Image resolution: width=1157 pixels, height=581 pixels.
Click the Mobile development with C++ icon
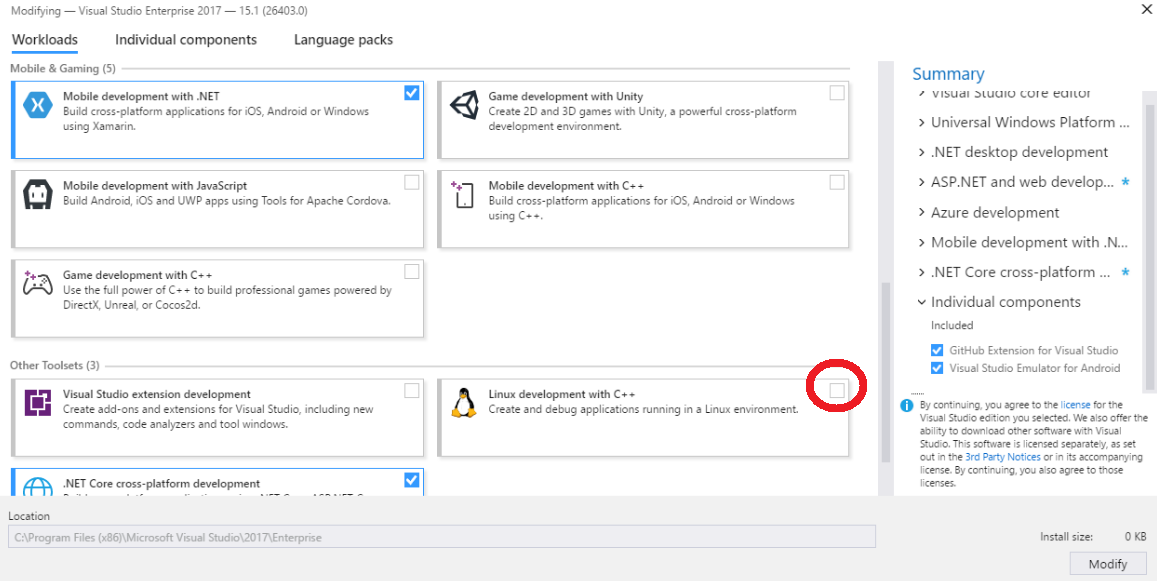pos(463,195)
